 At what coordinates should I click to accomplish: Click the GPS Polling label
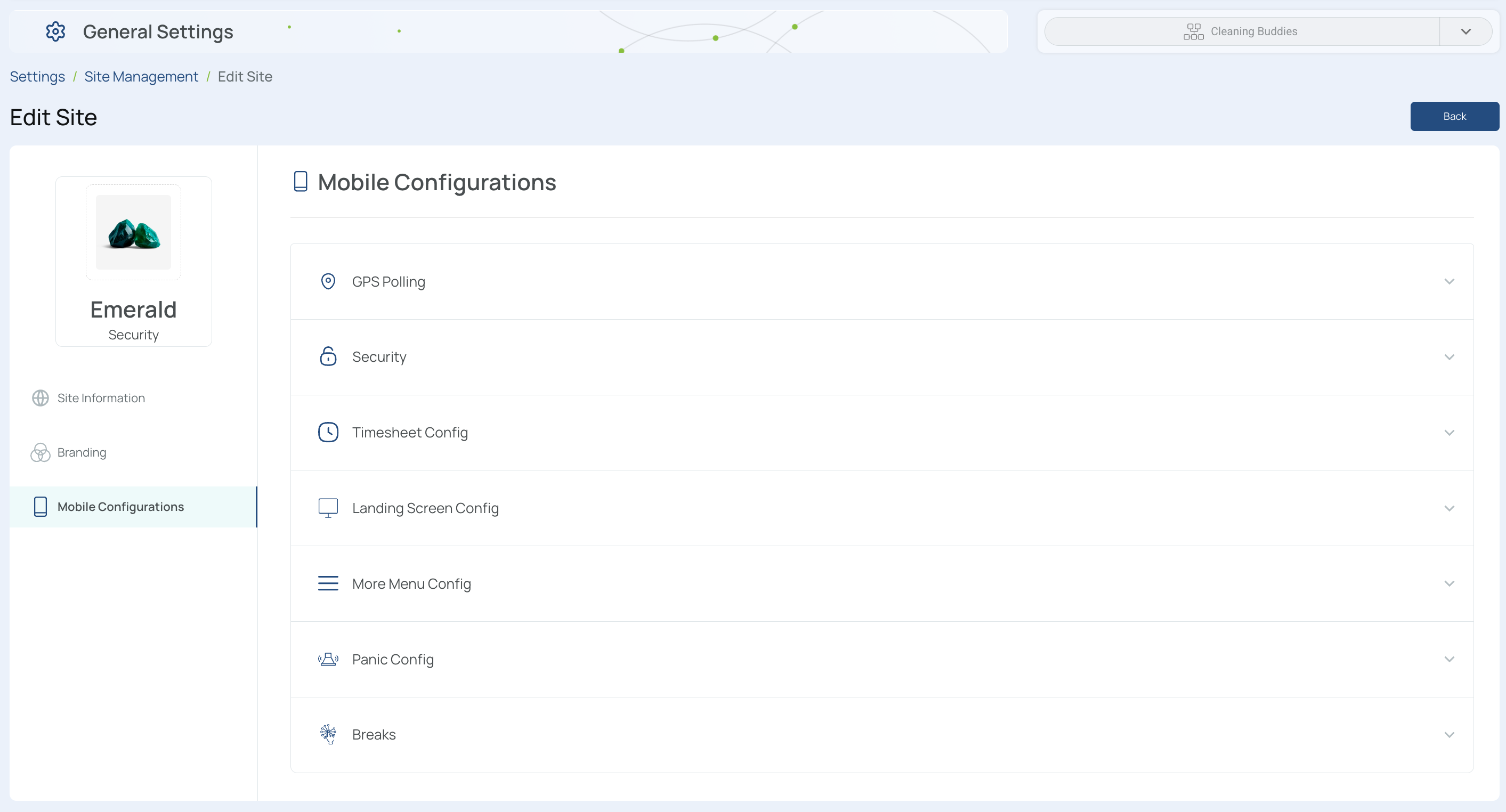tap(389, 282)
